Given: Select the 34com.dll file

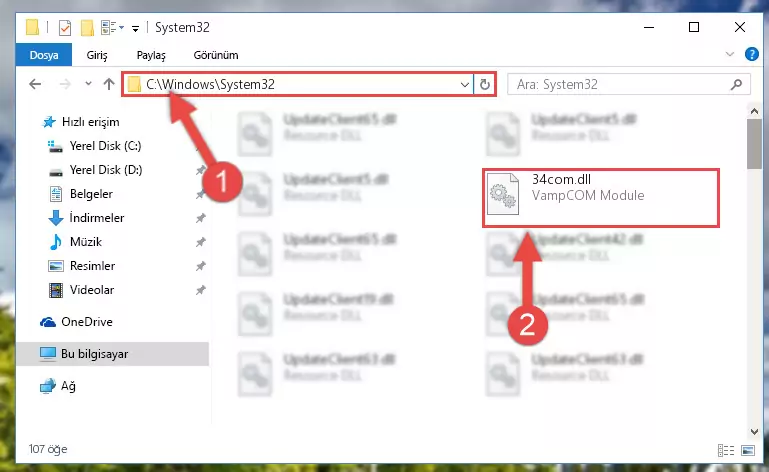Looking at the screenshot, I should (601, 198).
